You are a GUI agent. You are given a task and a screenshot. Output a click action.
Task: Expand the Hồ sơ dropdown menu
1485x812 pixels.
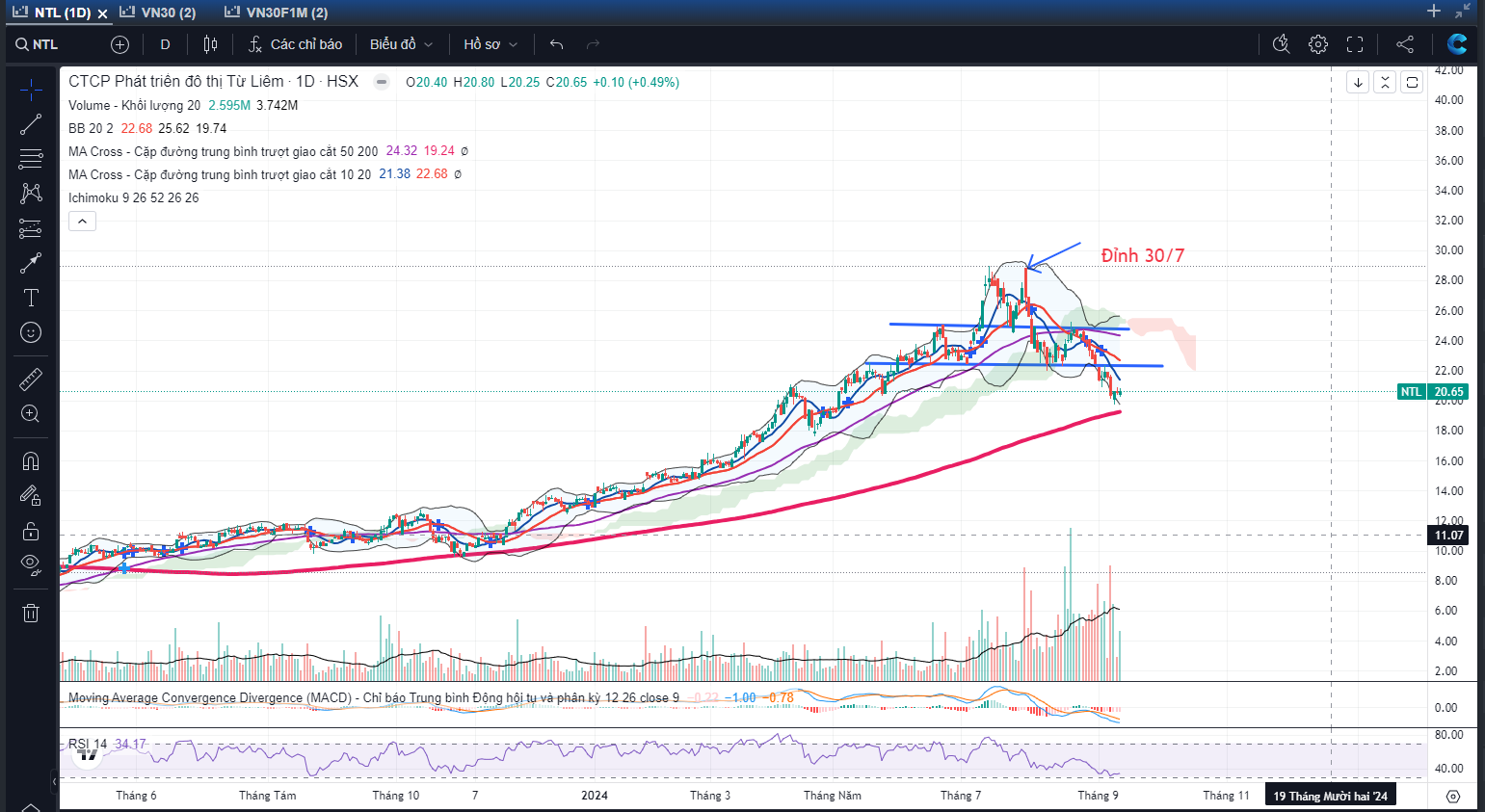tap(491, 44)
